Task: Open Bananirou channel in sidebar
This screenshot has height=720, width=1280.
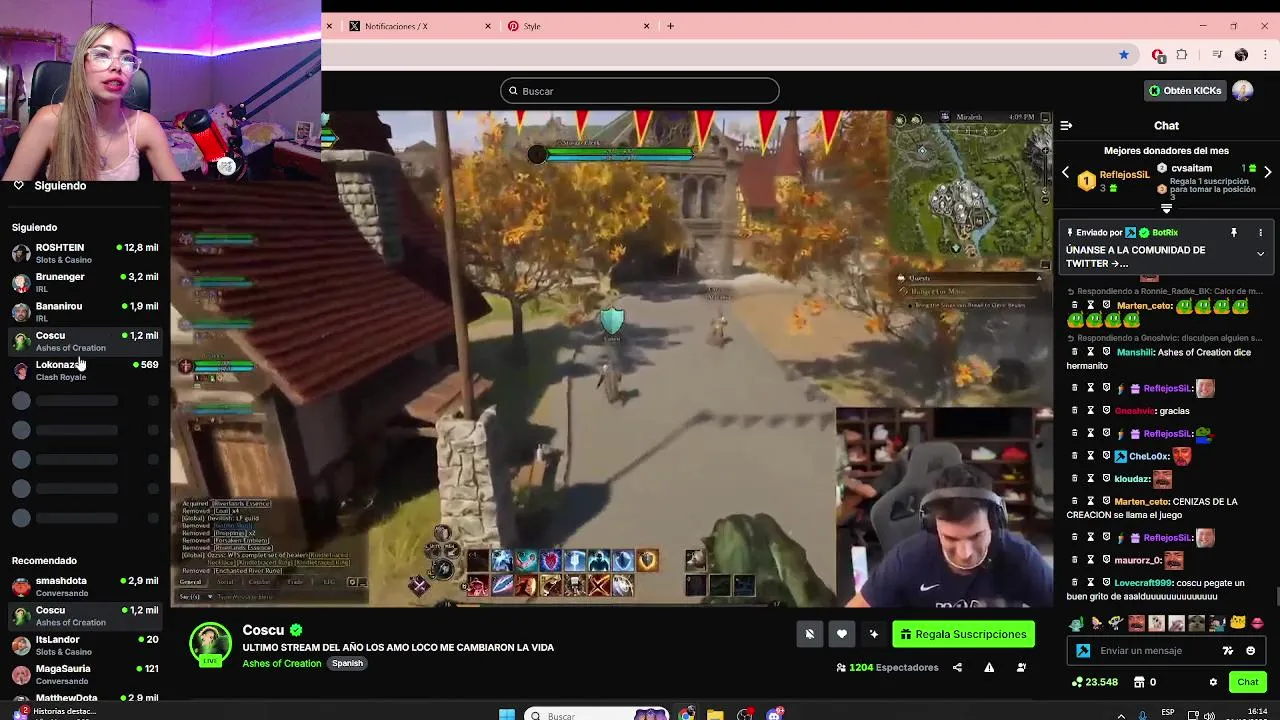Action: [85, 312]
